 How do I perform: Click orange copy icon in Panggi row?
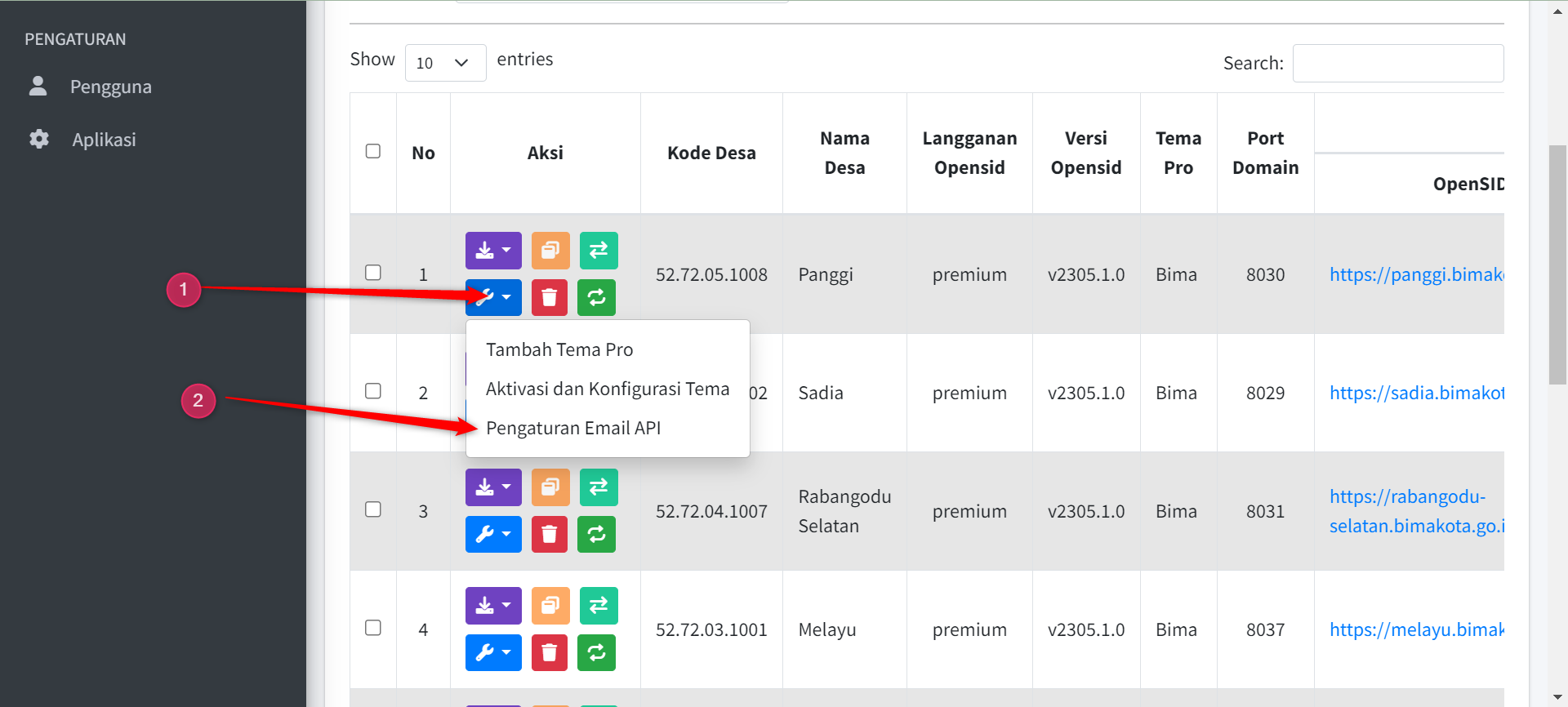(x=550, y=251)
